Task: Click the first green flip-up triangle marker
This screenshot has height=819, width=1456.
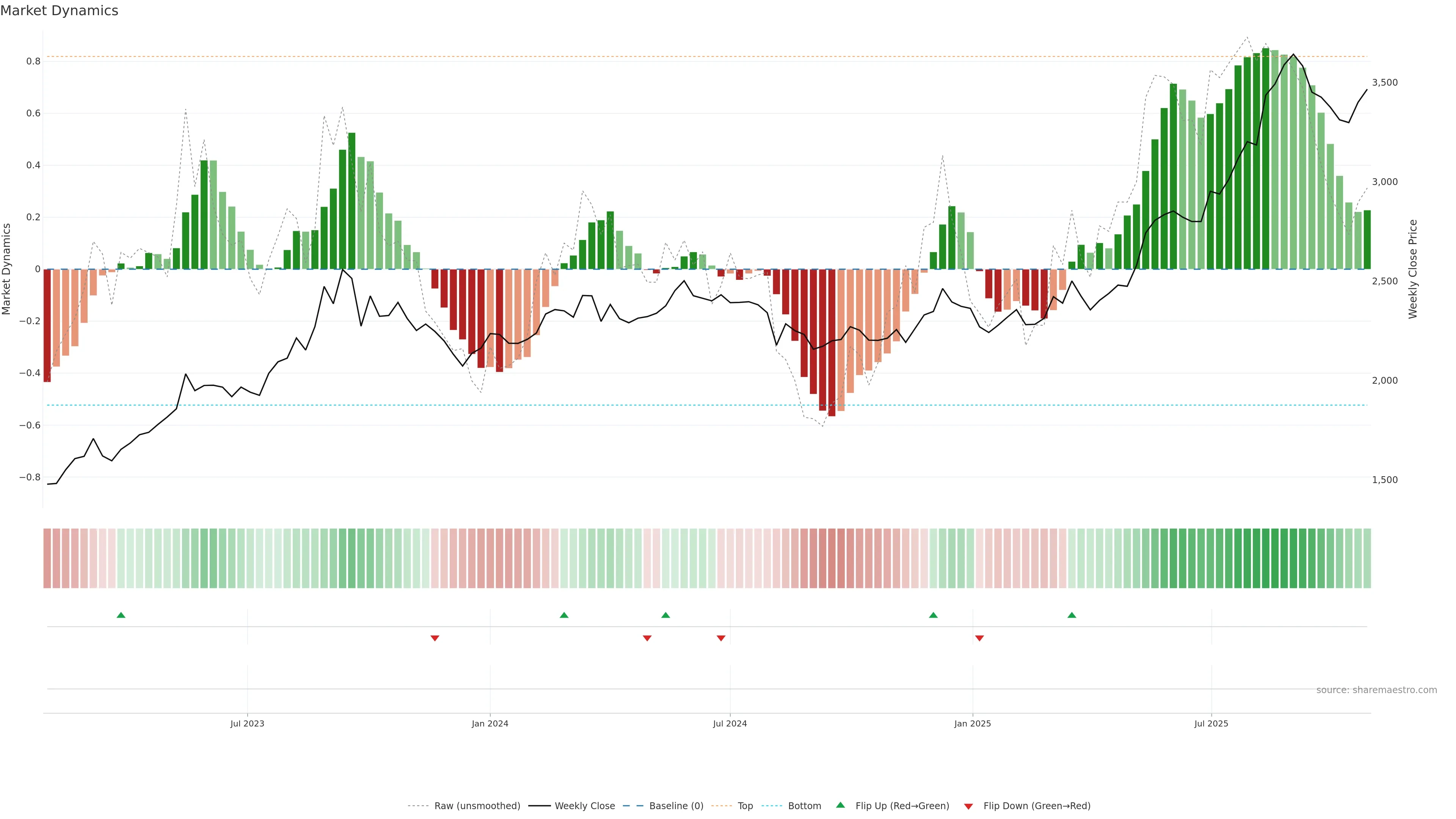Action: [121, 615]
